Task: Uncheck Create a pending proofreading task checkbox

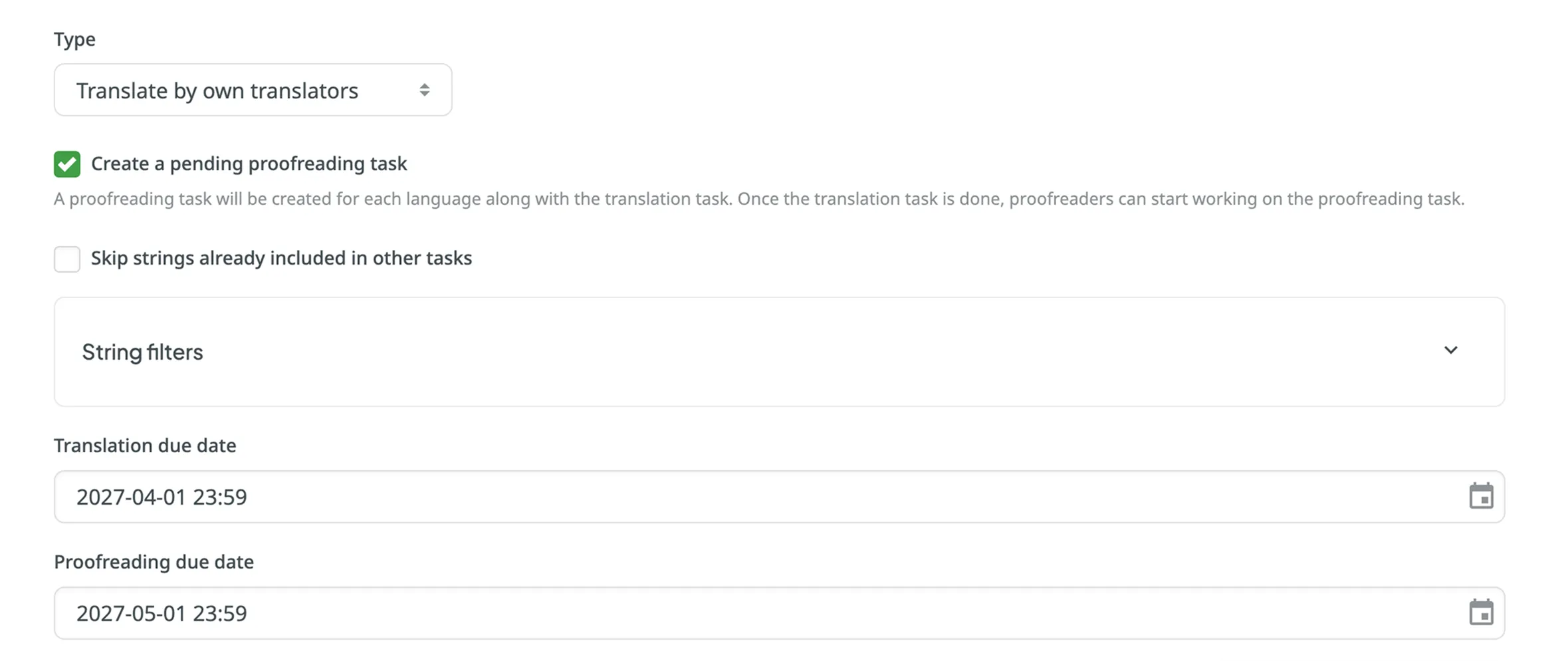Action: [x=67, y=164]
